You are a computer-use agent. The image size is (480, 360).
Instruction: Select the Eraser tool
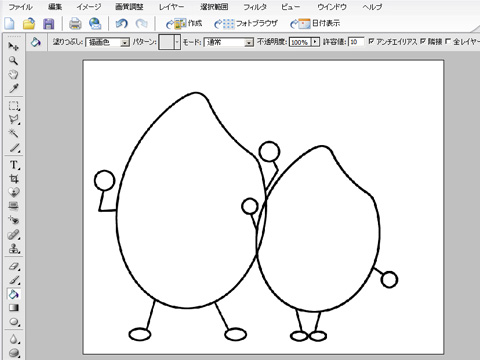pos(14,266)
